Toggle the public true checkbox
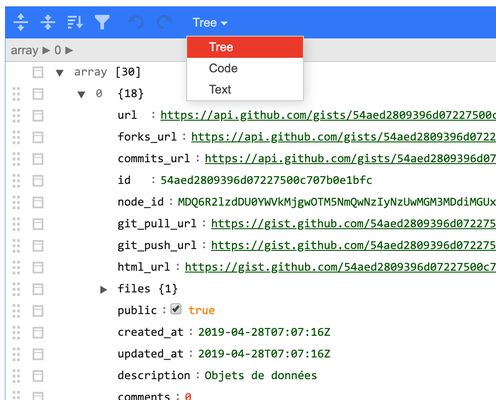496x400 pixels. click(x=176, y=309)
